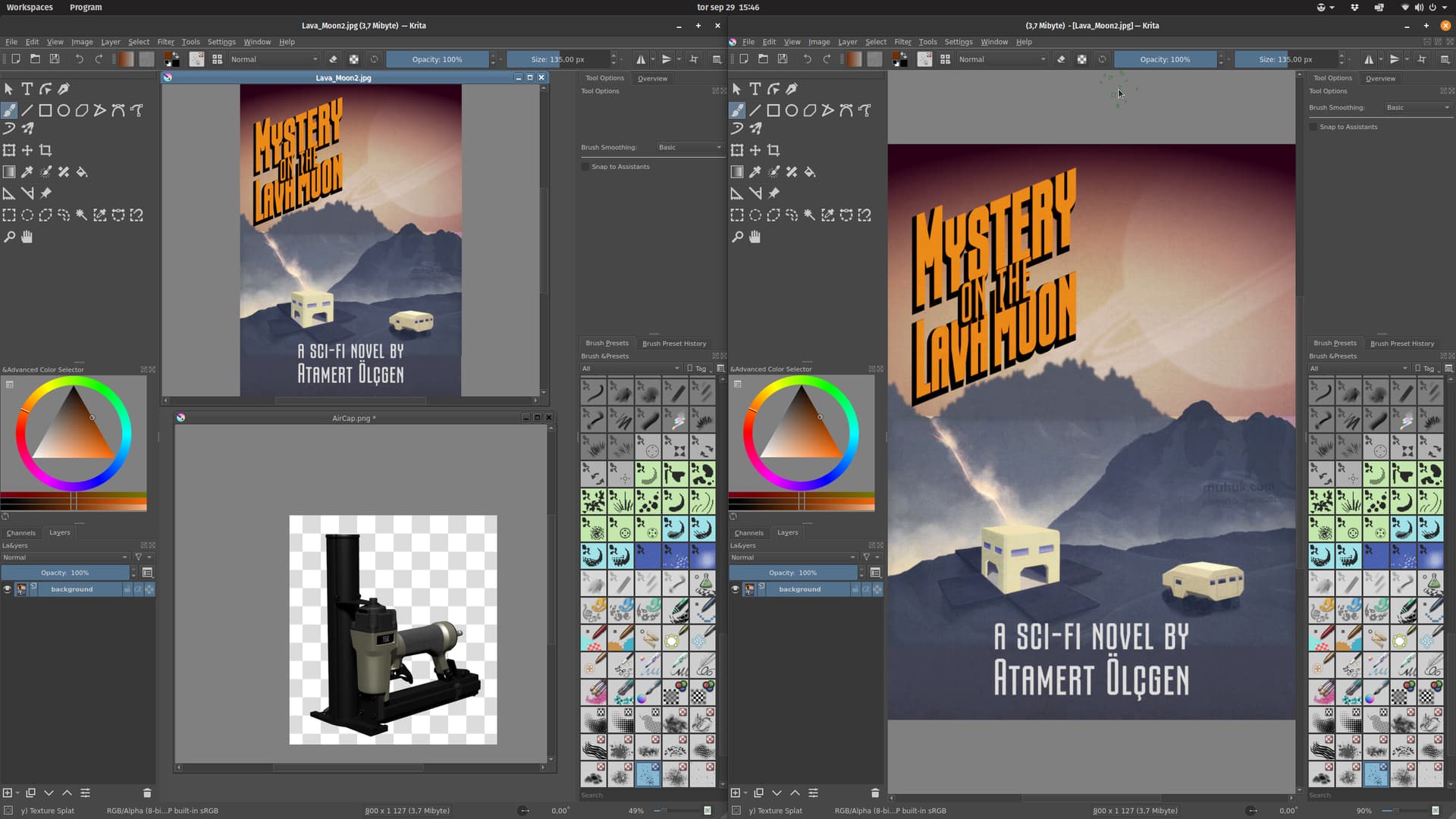
Task: Open the Normal blending mode dropdown in right toolbar
Action: click(1001, 59)
